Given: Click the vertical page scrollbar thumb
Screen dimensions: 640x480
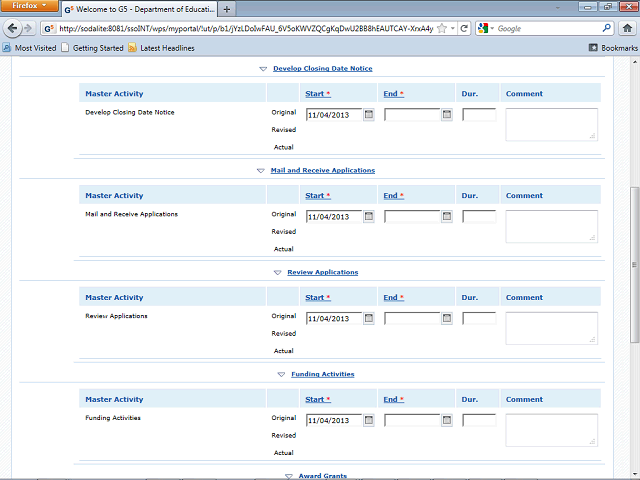Looking at the screenshot, I should (634, 264).
